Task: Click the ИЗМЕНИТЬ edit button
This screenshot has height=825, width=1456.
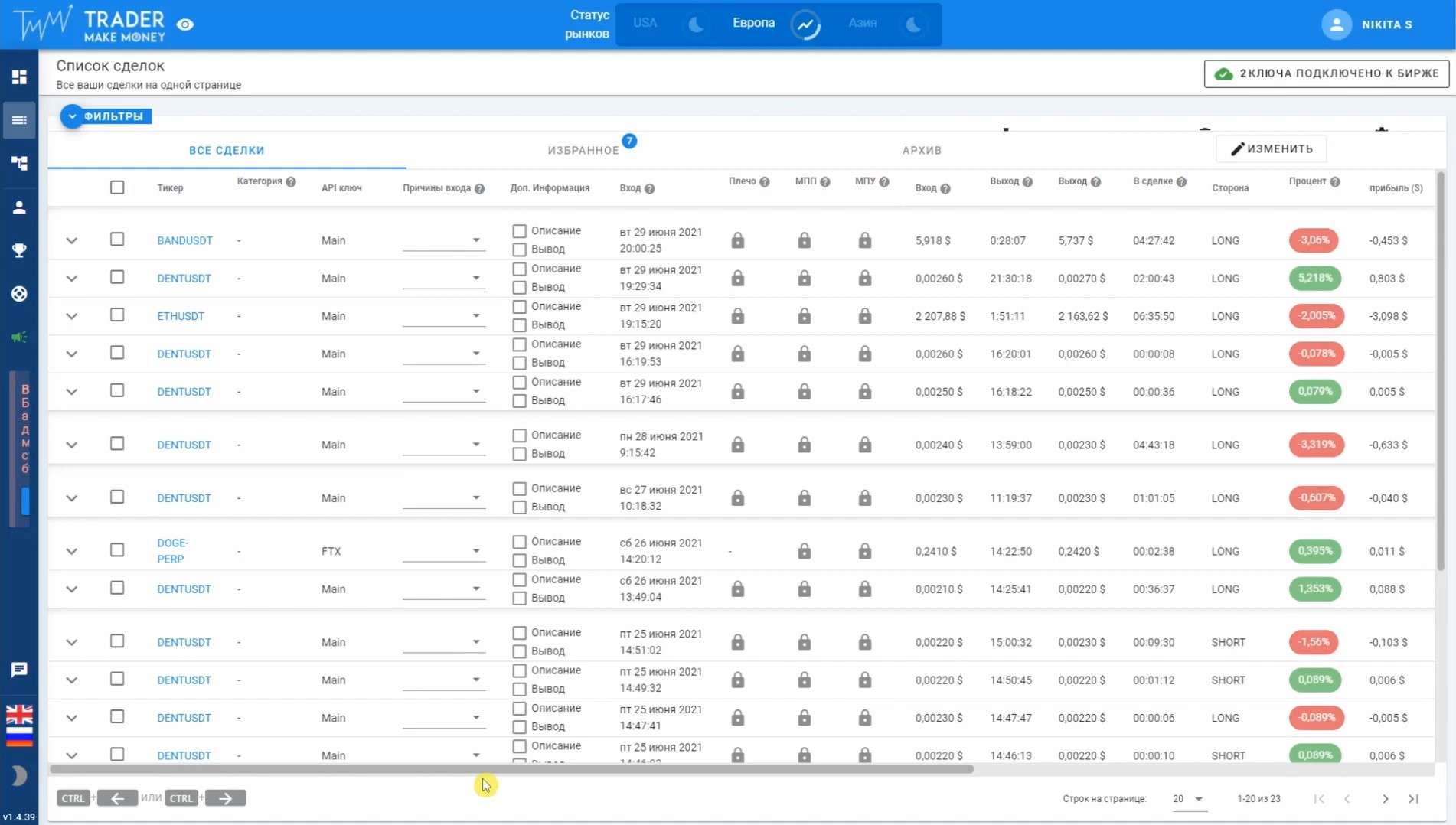Action: 1271,148
